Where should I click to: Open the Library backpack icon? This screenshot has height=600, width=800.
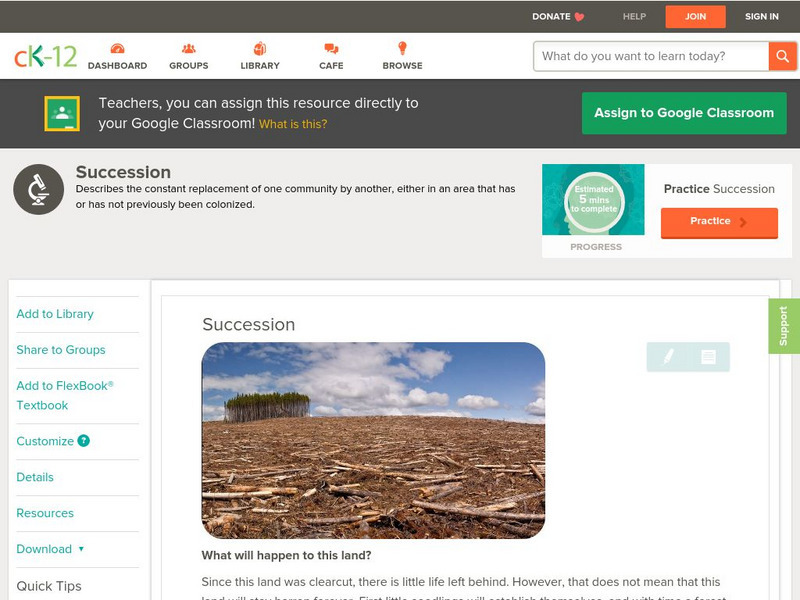tap(260, 48)
